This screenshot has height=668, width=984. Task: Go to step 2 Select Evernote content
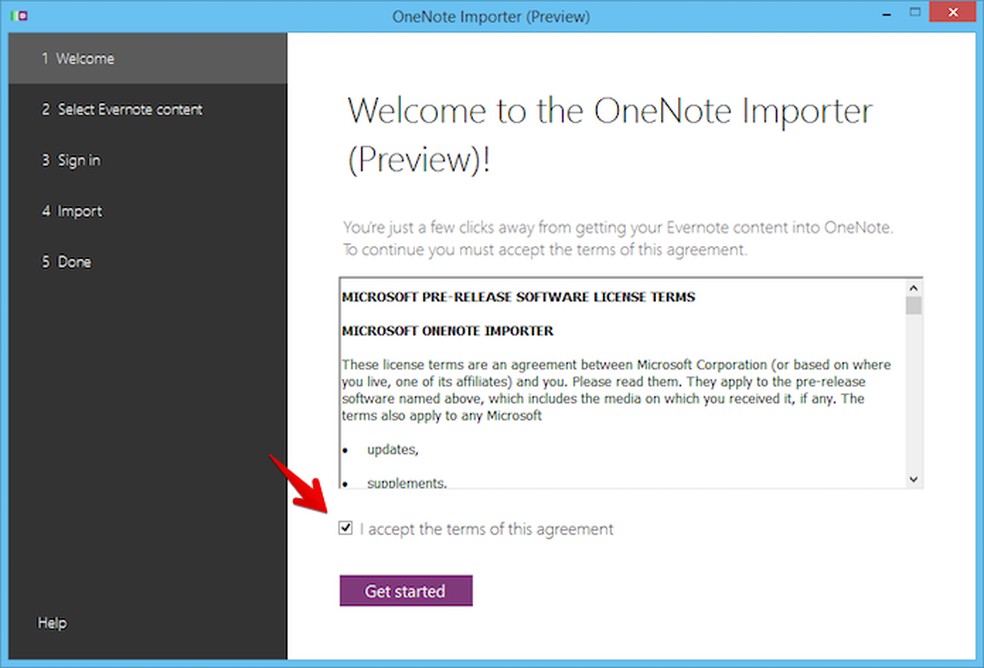pos(148,109)
